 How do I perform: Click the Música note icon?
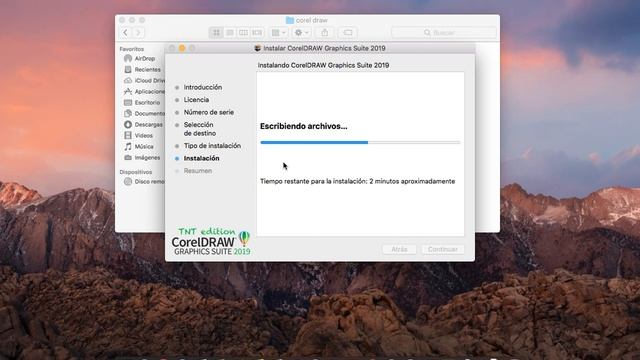pyautogui.click(x=128, y=147)
